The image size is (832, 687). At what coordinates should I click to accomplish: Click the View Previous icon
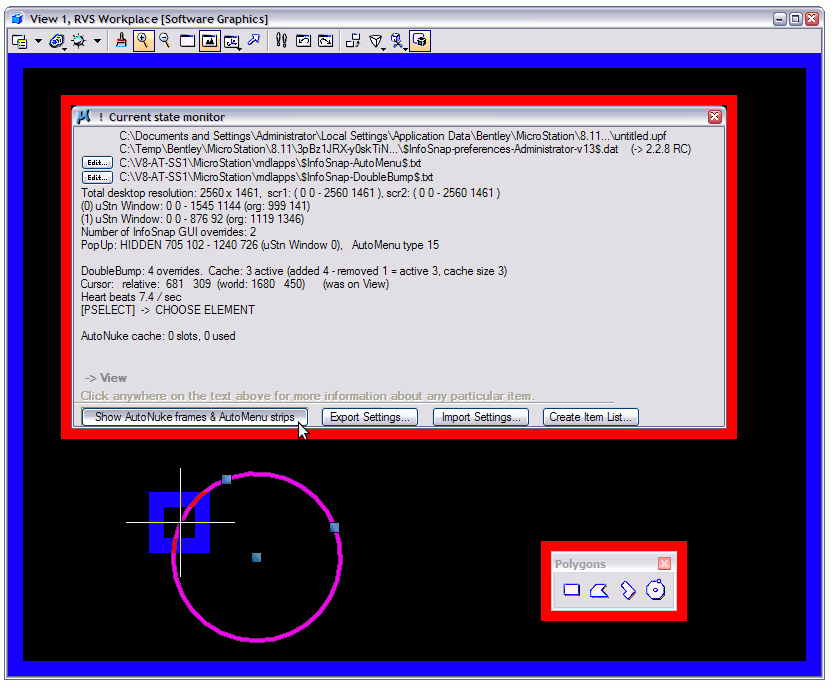[x=304, y=41]
